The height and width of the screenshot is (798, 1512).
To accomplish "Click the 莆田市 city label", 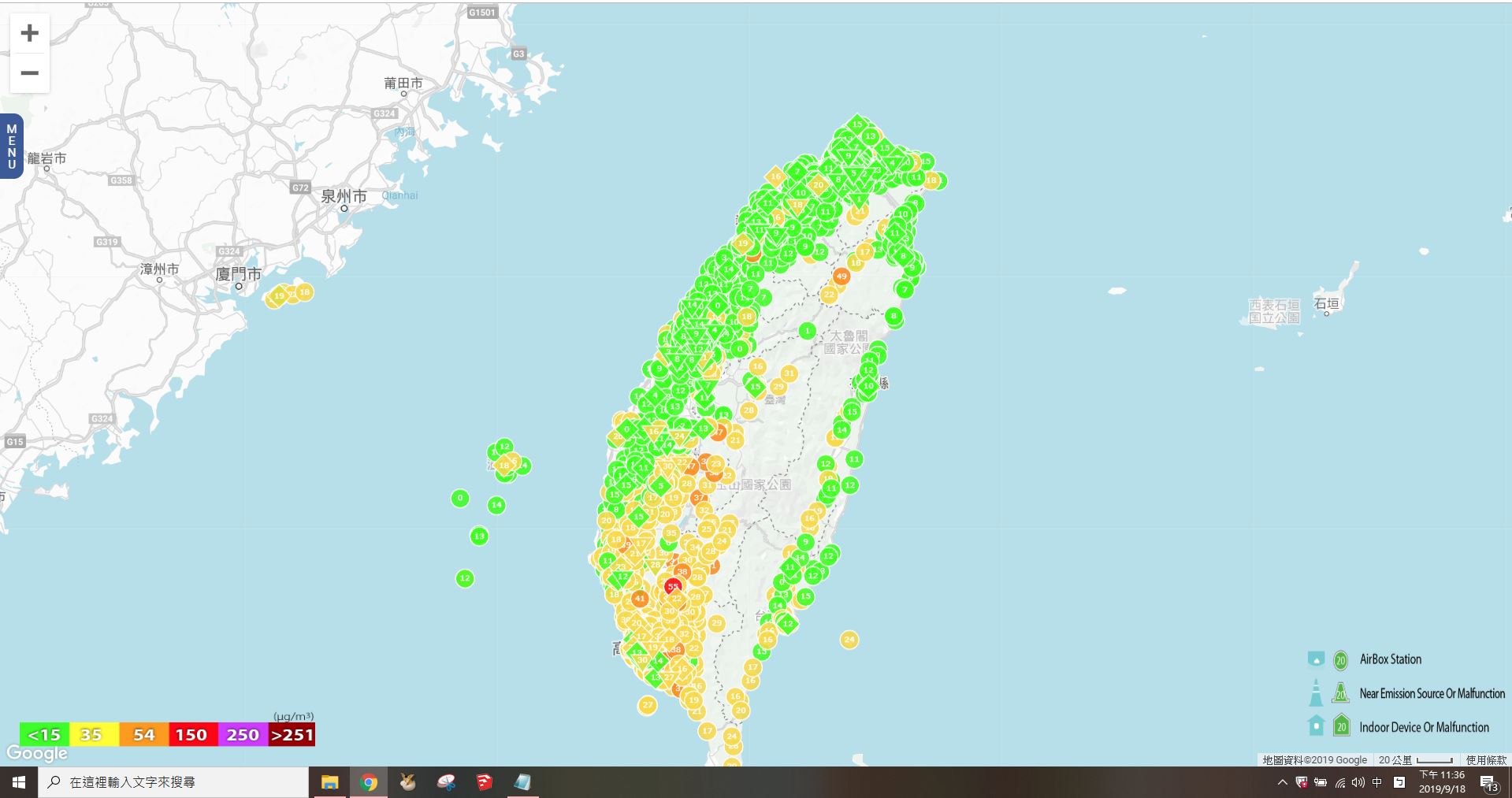I will point(403,83).
